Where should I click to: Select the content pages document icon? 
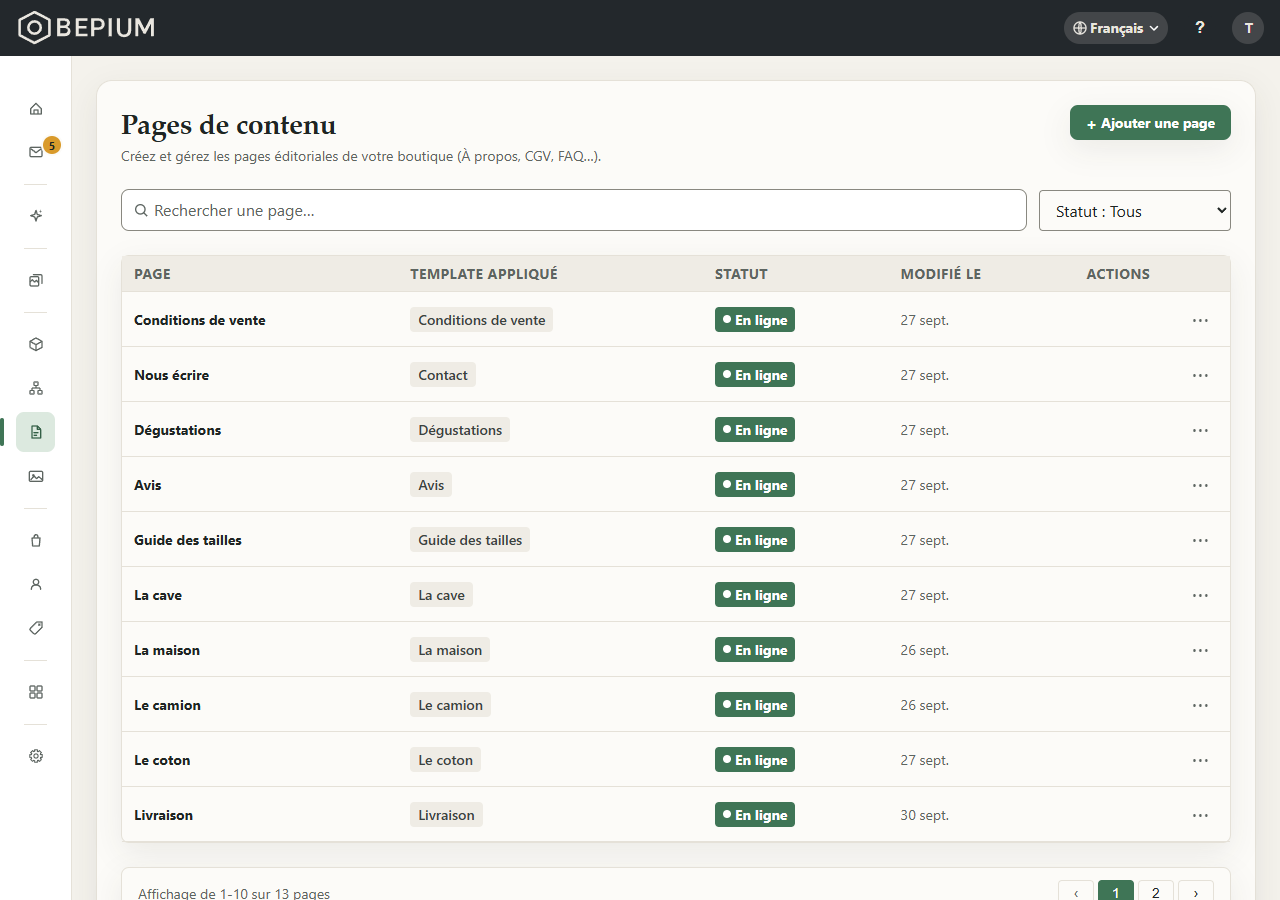[36, 432]
